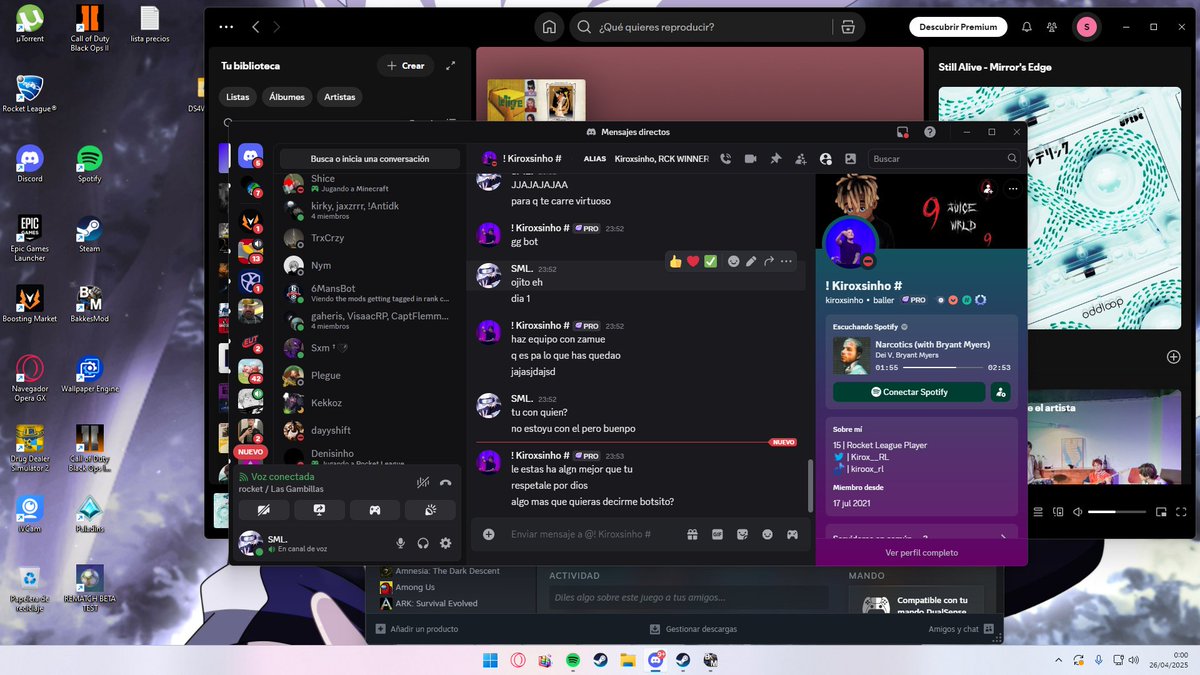
Task: Forward the hovered message arrow icon
Action: pos(769,261)
